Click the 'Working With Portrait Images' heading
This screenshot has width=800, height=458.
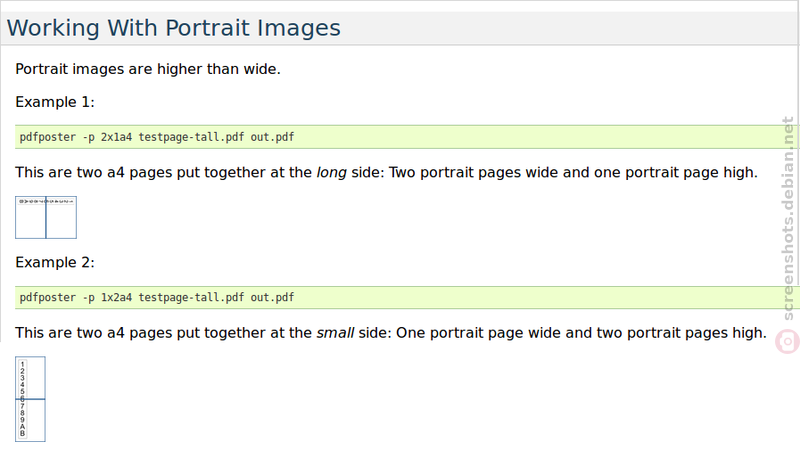pyautogui.click(x=173, y=28)
